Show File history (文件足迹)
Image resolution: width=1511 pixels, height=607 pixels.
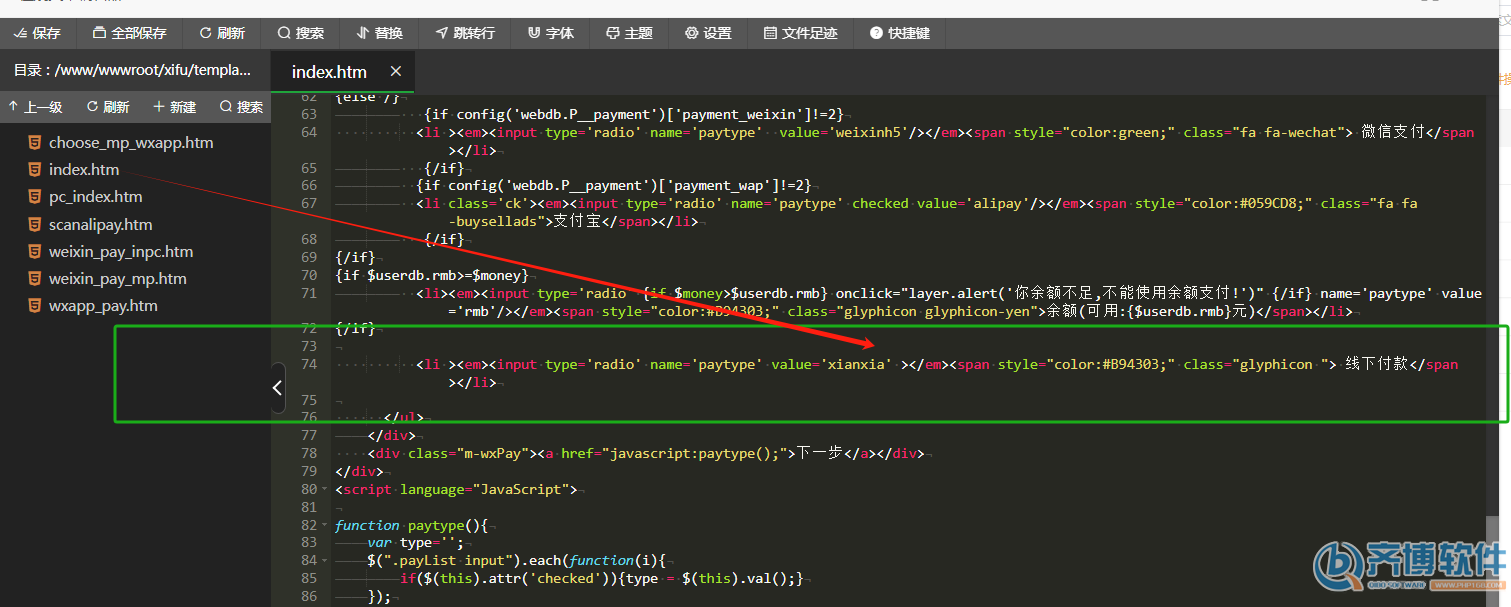(800, 33)
